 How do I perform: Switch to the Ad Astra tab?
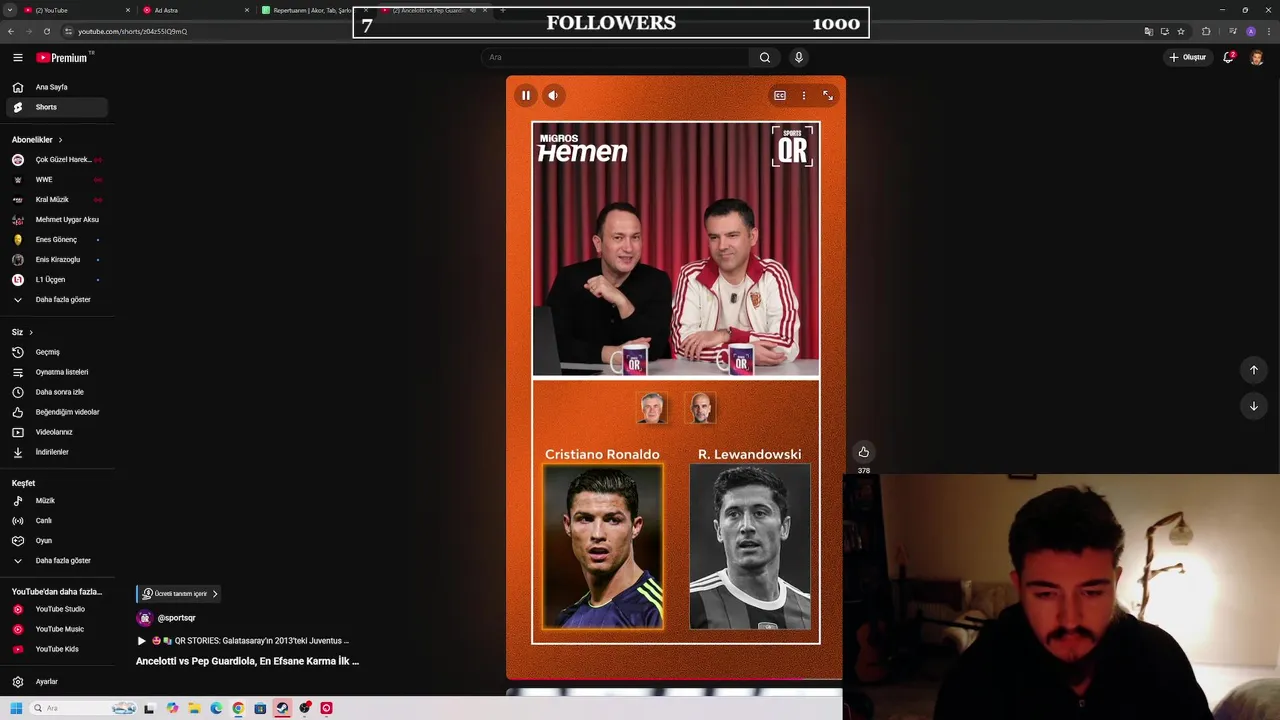pyautogui.click(x=195, y=10)
